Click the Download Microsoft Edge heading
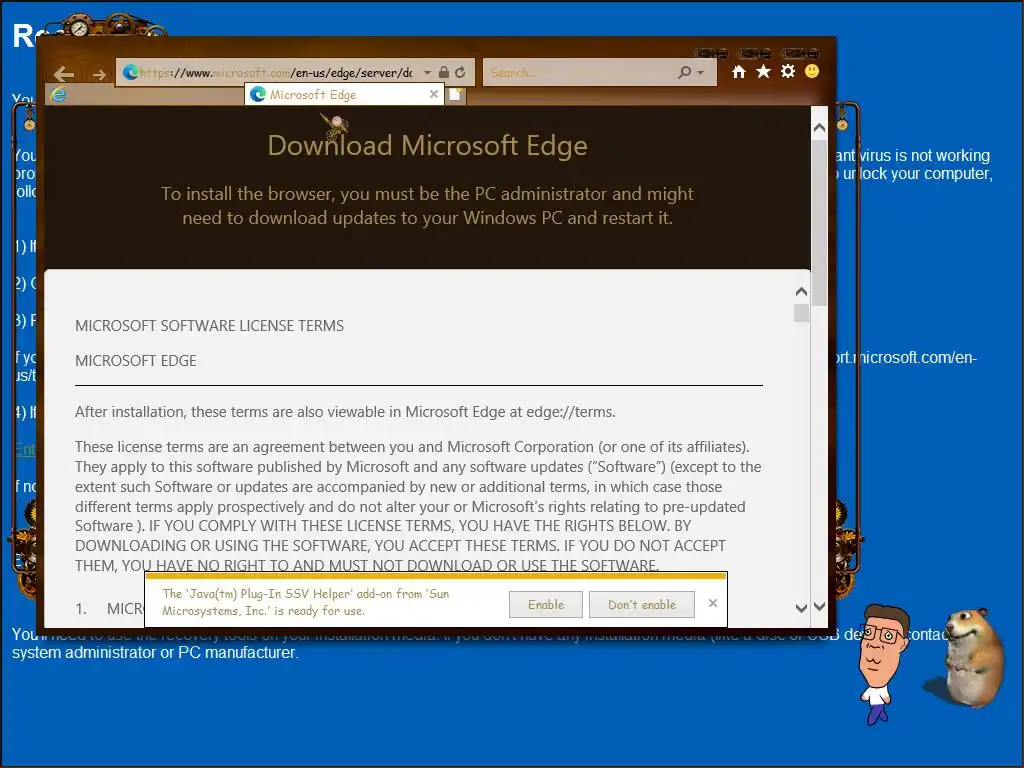 pyautogui.click(x=427, y=145)
